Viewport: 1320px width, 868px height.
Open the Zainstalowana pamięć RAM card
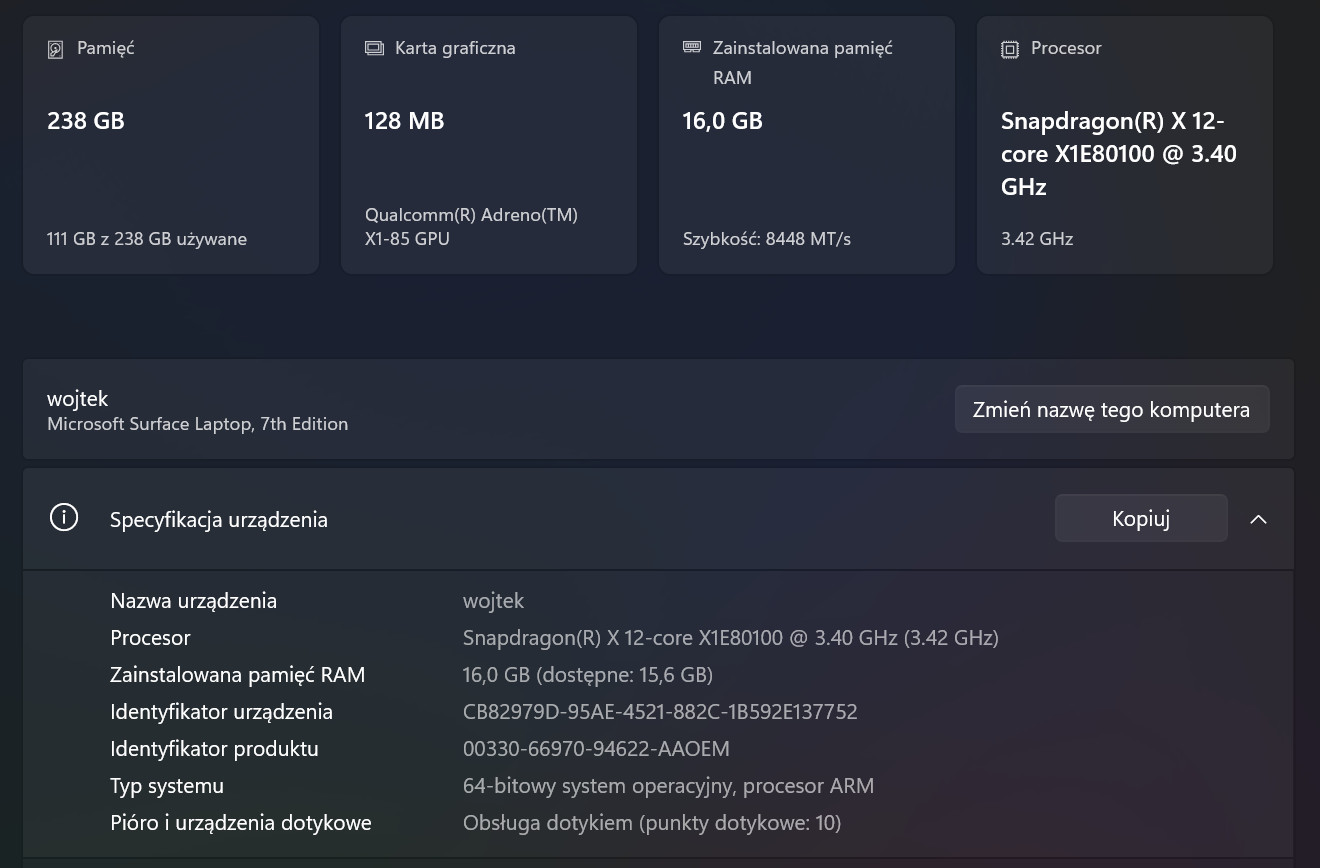[807, 145]
